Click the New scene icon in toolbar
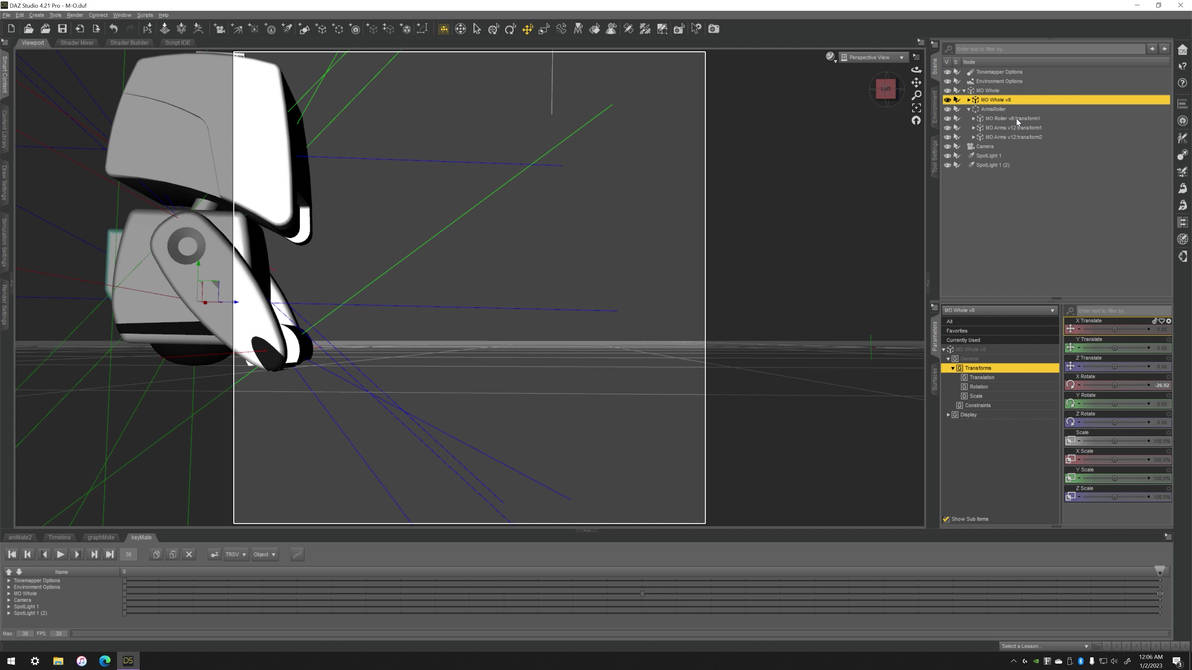The width and height of the screenshot is (1192, 670). [11, 29]
